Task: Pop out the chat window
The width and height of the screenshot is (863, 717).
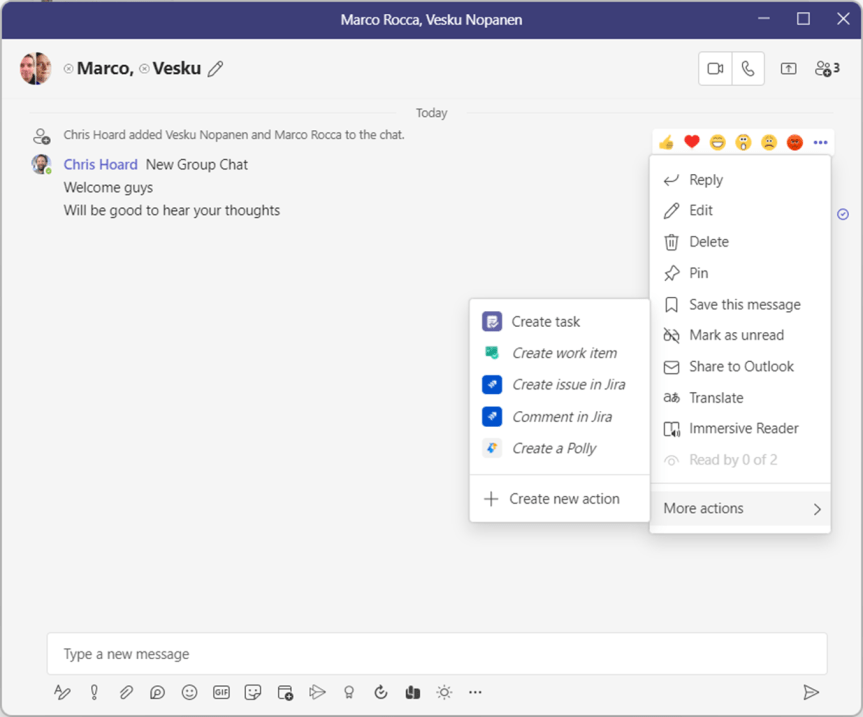Action: [788, 69]
